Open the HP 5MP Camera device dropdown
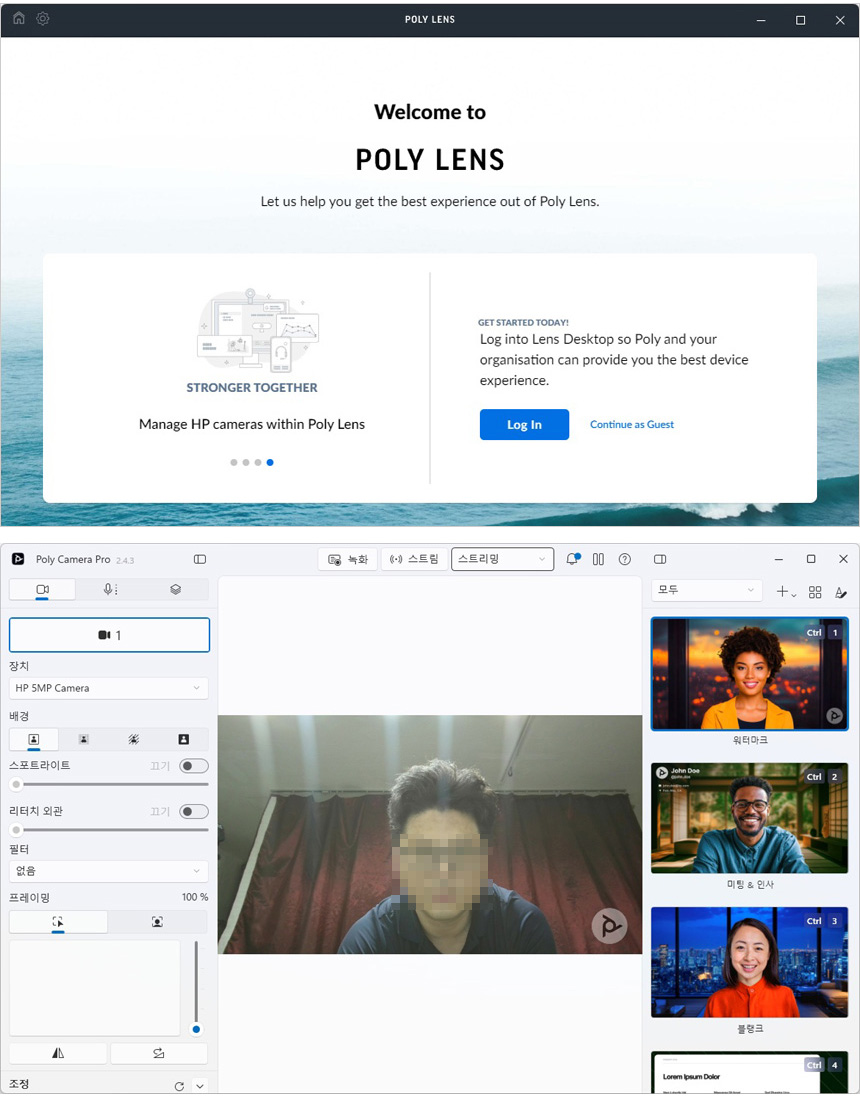Screen dimensions: 860x1097 pyautogui.click(x=109, y=688)
